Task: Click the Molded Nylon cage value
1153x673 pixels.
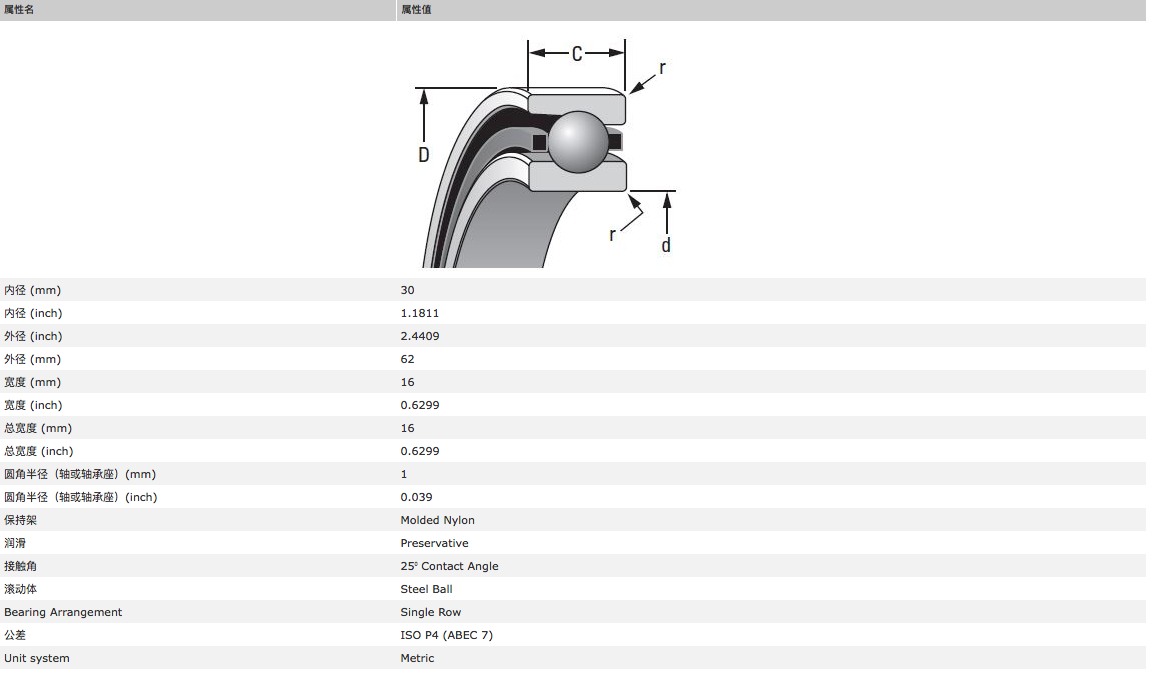Action: pyautogui.click(x=437, y=520)
